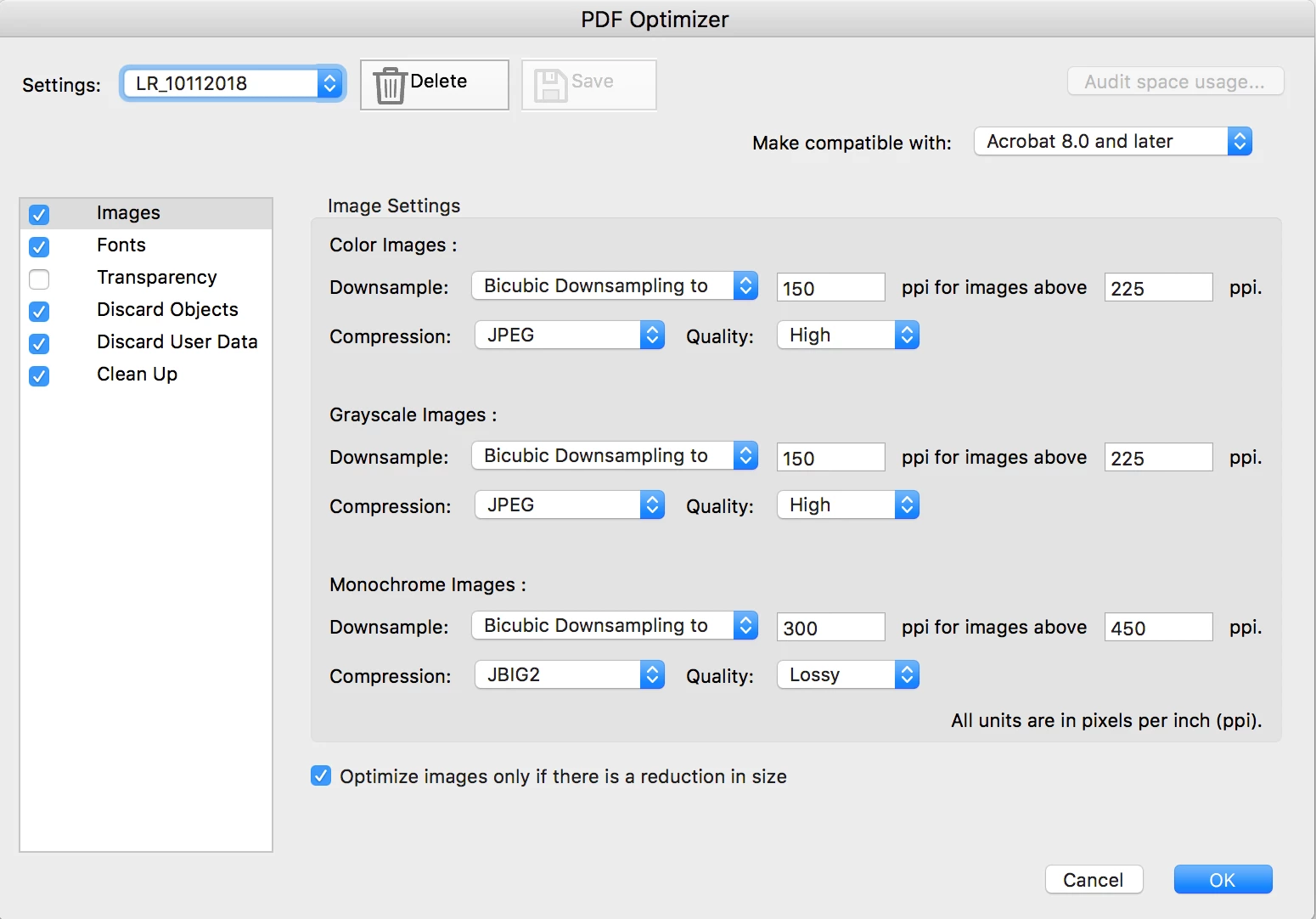Screen dimensions: 1316x919
Task: Open Monochrome Images JBIG2 Compression dropdown
Action: click(x=569, y=674)
